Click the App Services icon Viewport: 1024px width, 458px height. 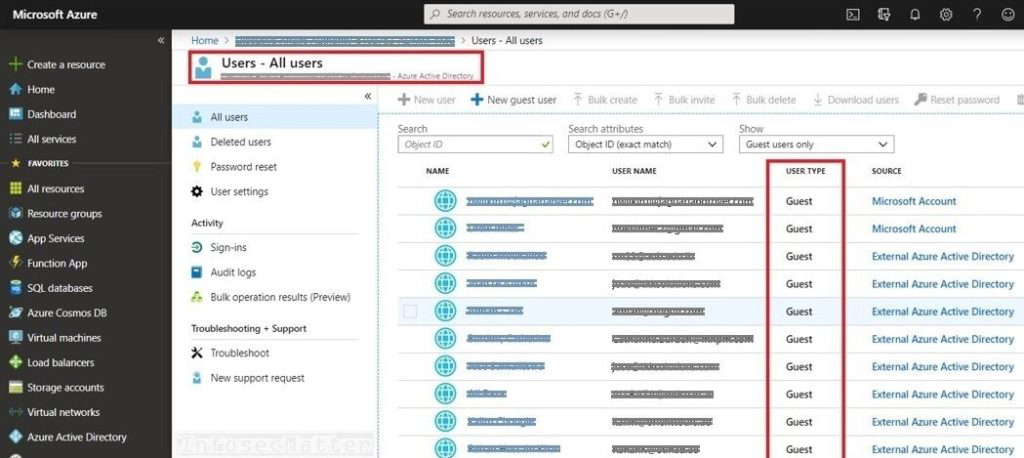[16, 238]
